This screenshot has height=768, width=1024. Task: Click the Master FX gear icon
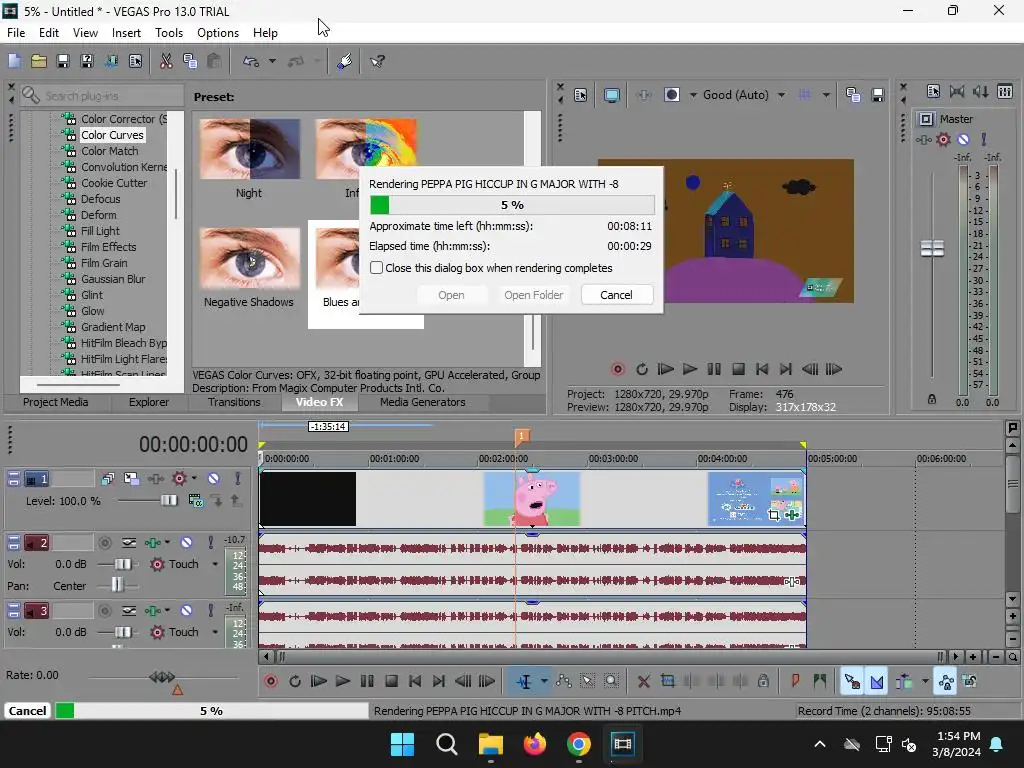pos(943,139)
